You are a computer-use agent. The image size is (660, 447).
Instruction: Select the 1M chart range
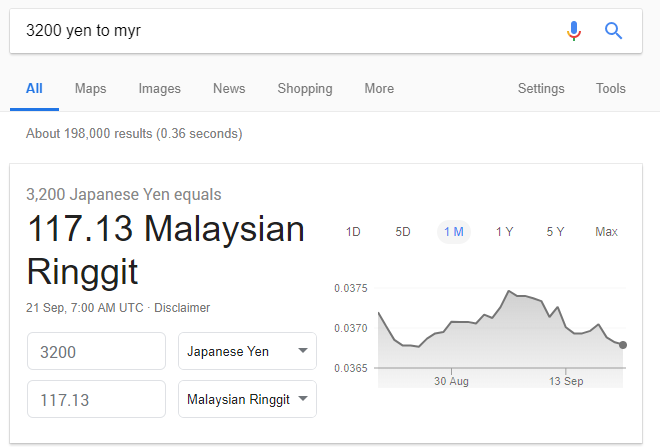click(x=453, y=232)
